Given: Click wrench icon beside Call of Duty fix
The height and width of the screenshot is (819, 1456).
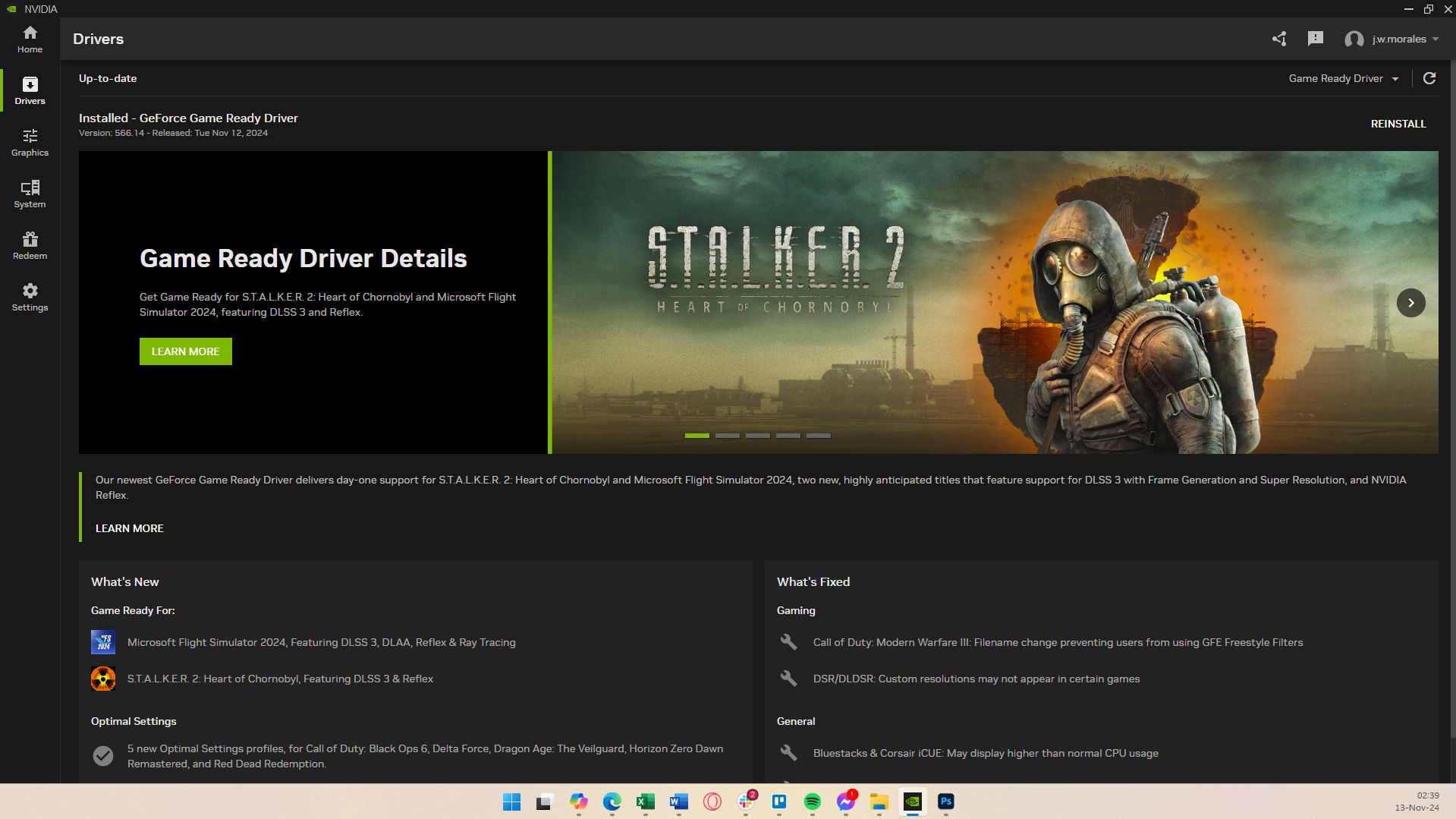Looking at the screenshot, I should click(x=789, y=642).
